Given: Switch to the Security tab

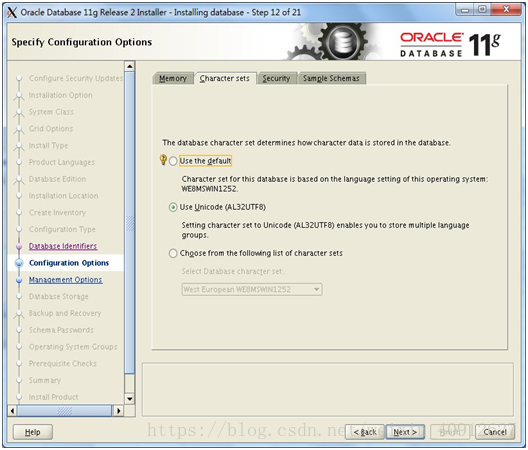Looking at the screenshot, I should (276, 78).
